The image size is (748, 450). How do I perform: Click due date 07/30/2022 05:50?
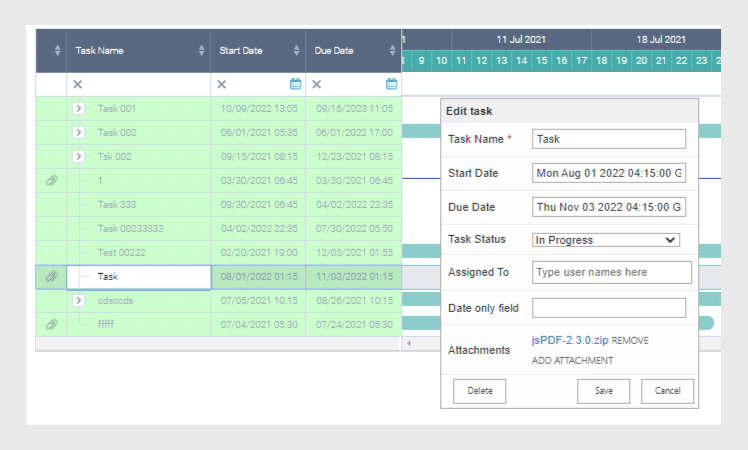[x=354, y=228]
